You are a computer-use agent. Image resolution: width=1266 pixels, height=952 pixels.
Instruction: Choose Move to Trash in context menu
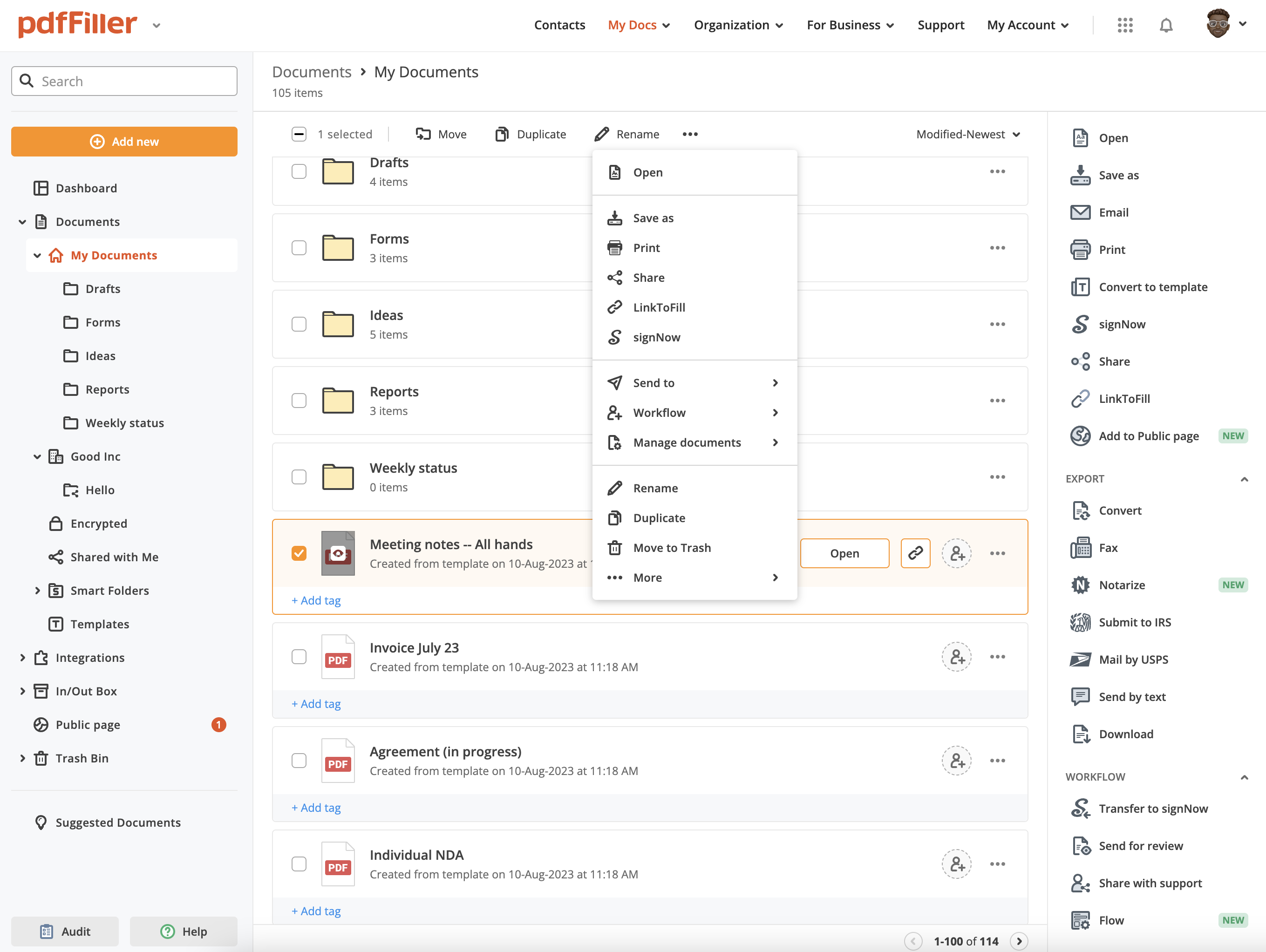tap(671, 548)
